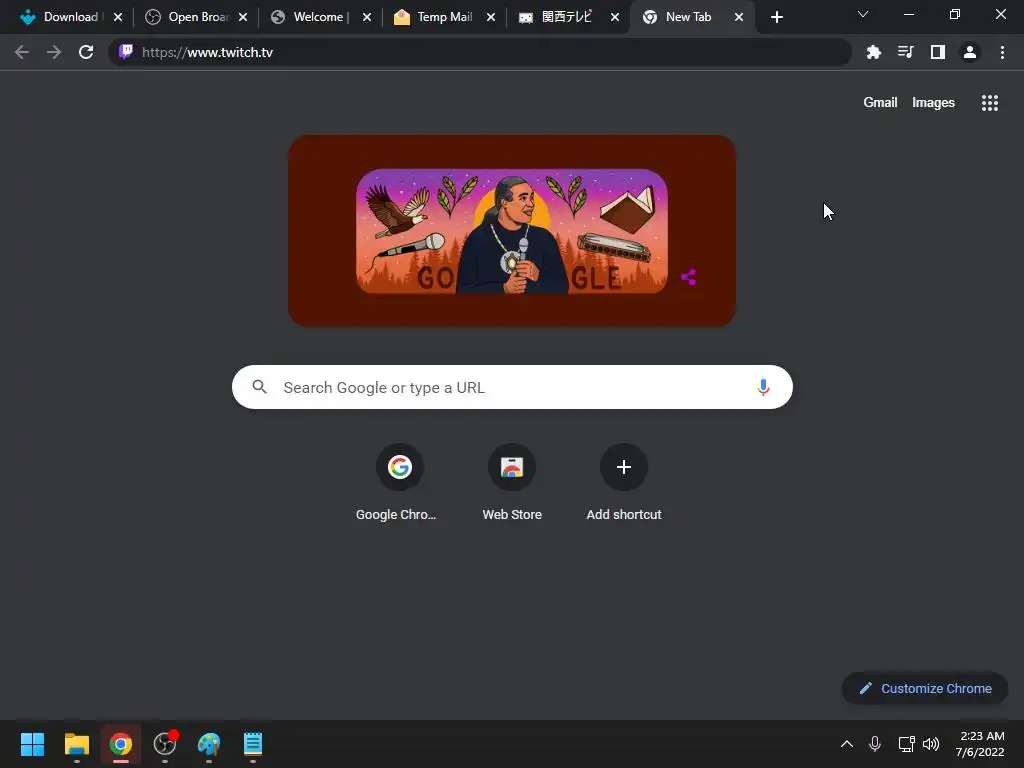Close the Open Broadcaster tab
This screenshot has width=1024, height=768.
coord(242,17)
